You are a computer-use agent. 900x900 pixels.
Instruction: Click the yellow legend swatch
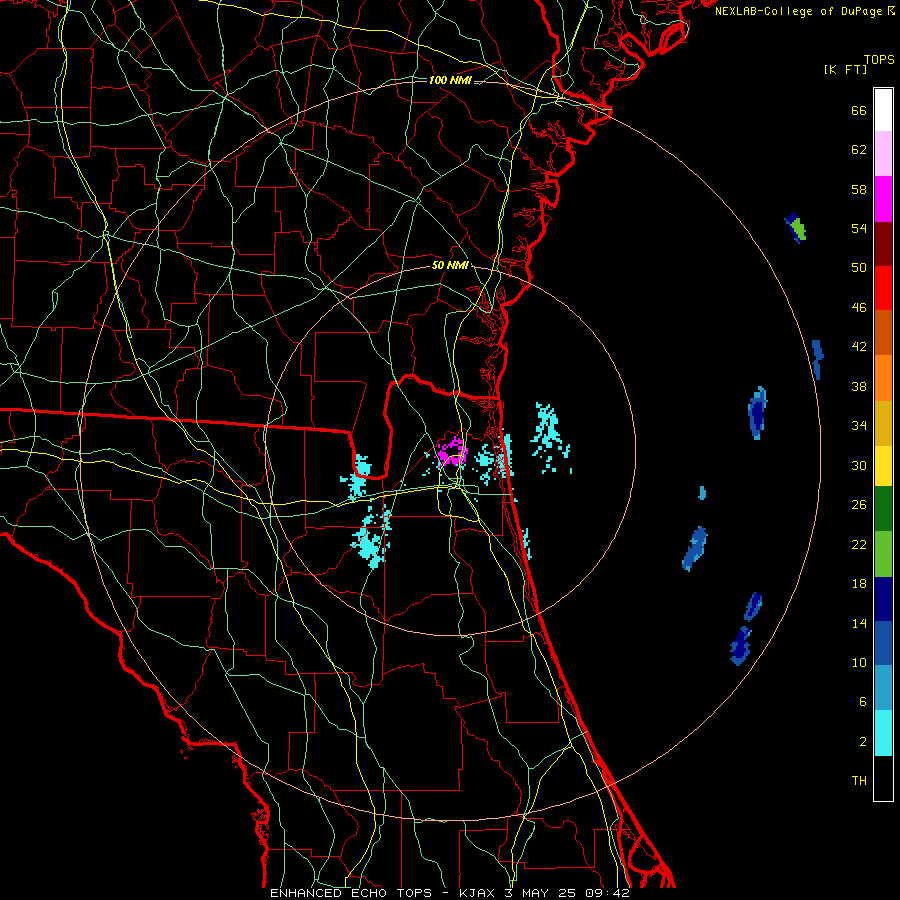pos(883,466)
